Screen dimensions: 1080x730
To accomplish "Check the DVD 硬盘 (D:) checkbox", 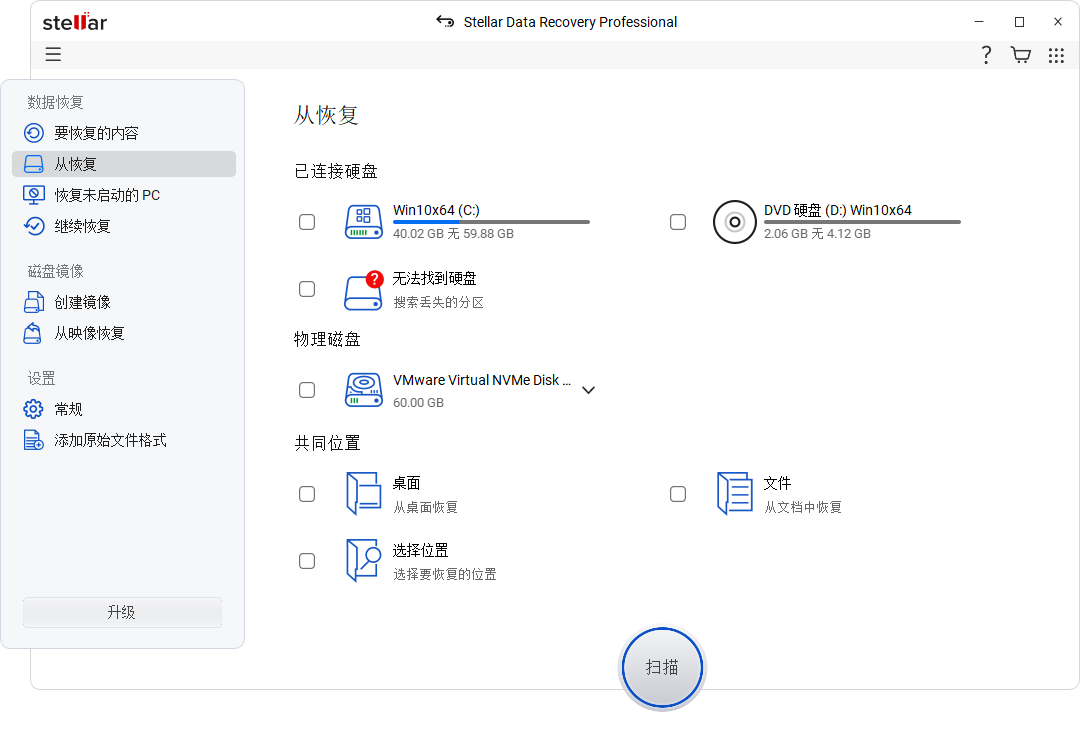I will click(x=678, y=221).
